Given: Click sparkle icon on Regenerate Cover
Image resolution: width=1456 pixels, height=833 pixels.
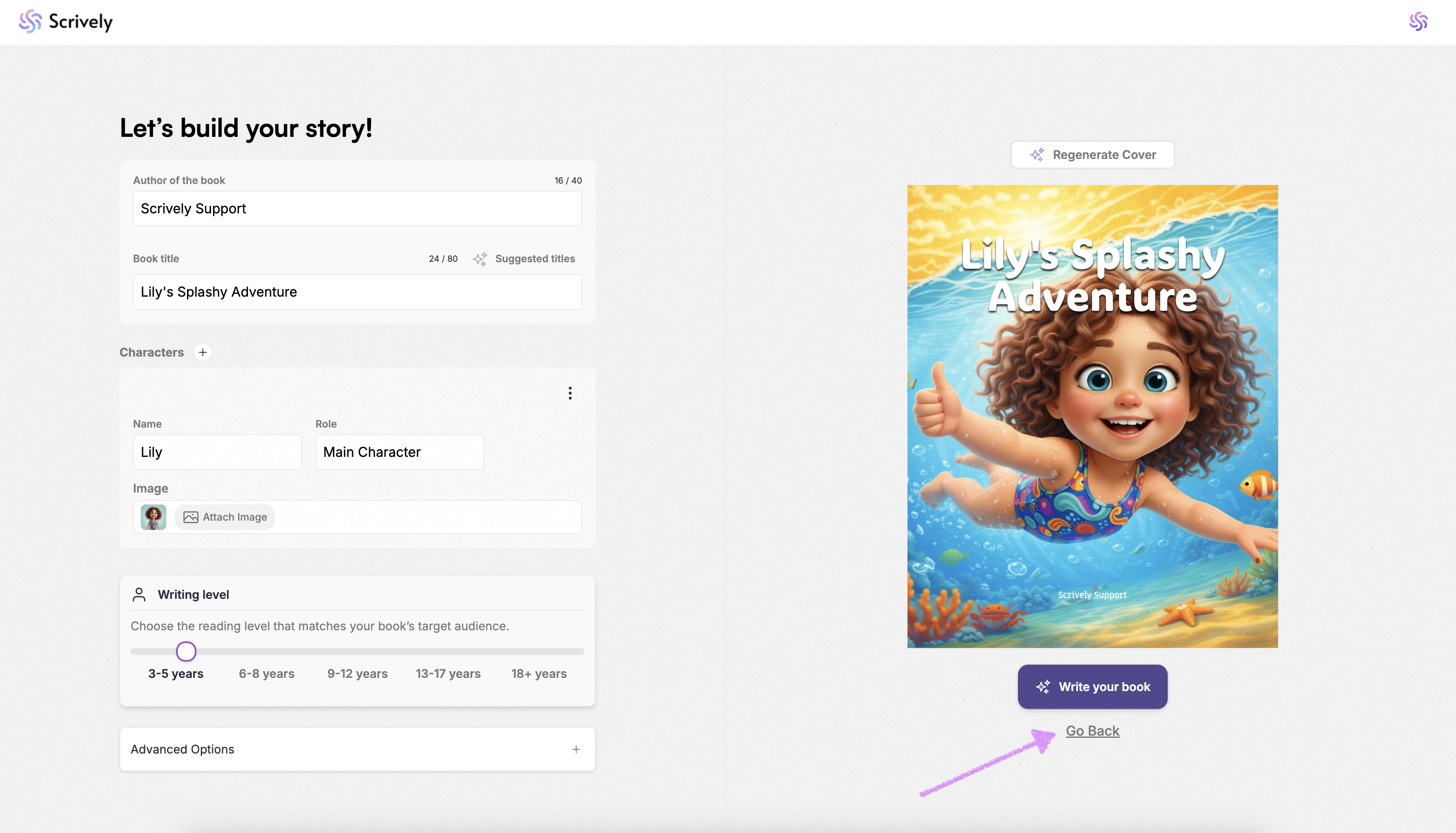Looking at the screenshot, I should tap(1037, 154).
